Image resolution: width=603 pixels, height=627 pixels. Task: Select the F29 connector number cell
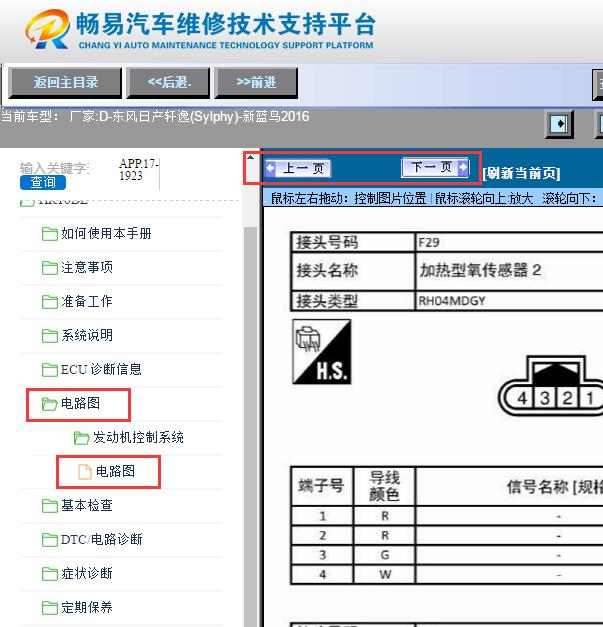click(509, 242)
